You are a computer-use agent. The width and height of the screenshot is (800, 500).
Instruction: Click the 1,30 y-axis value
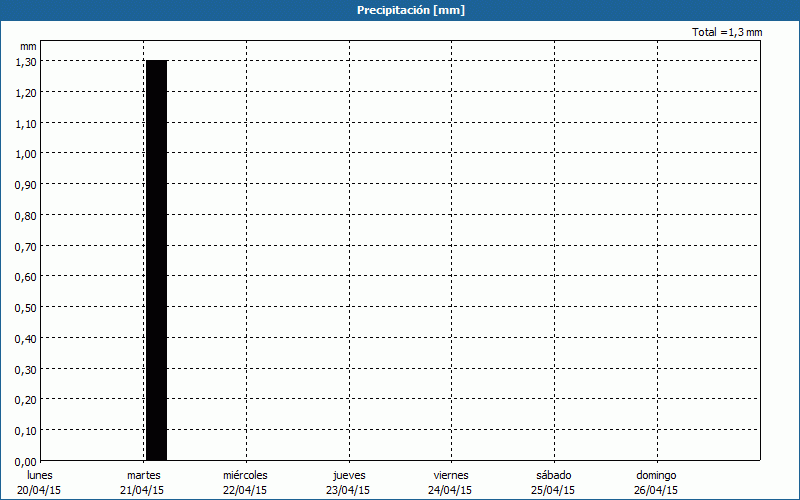(x=26, y=61)
